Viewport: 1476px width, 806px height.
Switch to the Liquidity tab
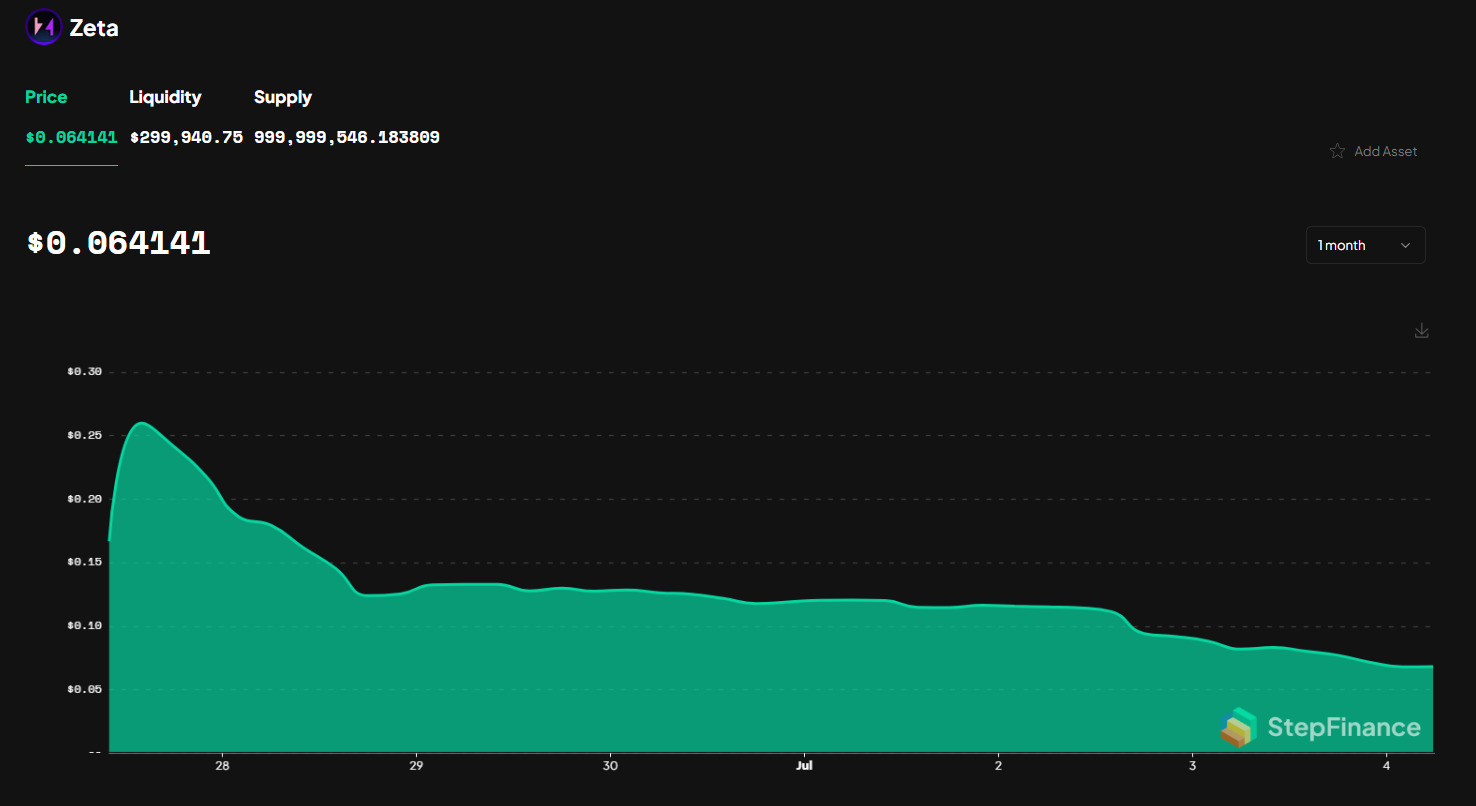tap(165, 97)
